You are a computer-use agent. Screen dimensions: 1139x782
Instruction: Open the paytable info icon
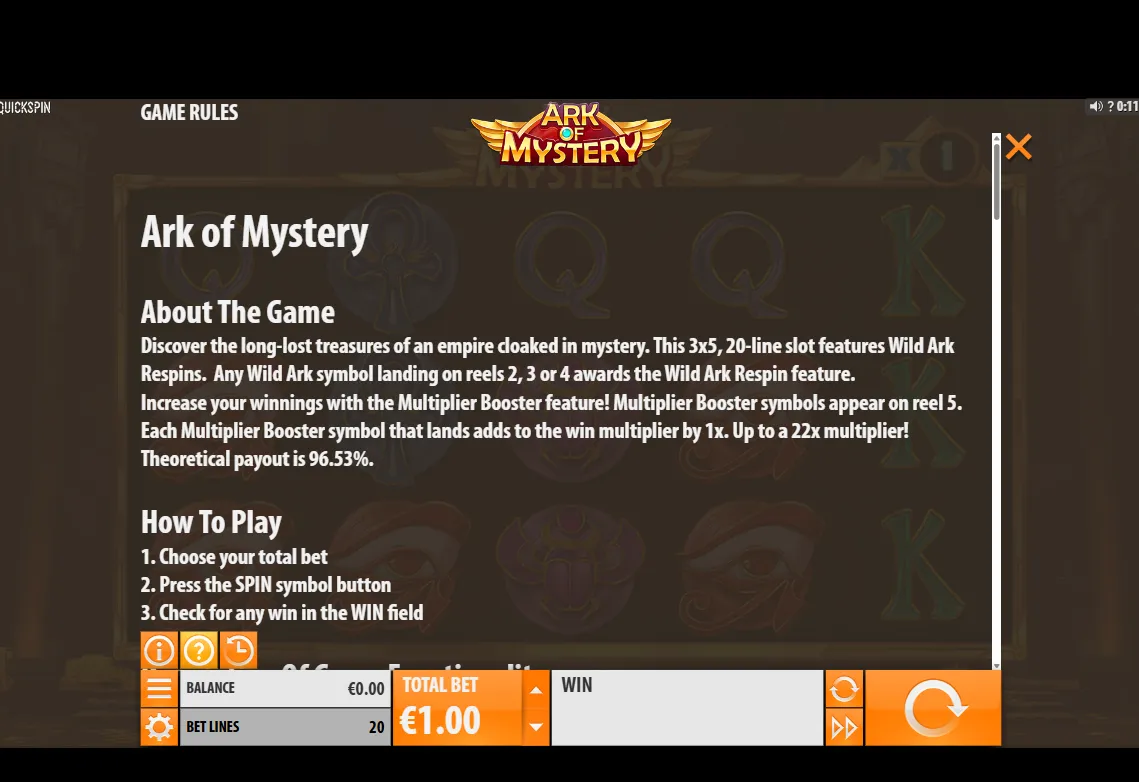[x=159, y=650]
